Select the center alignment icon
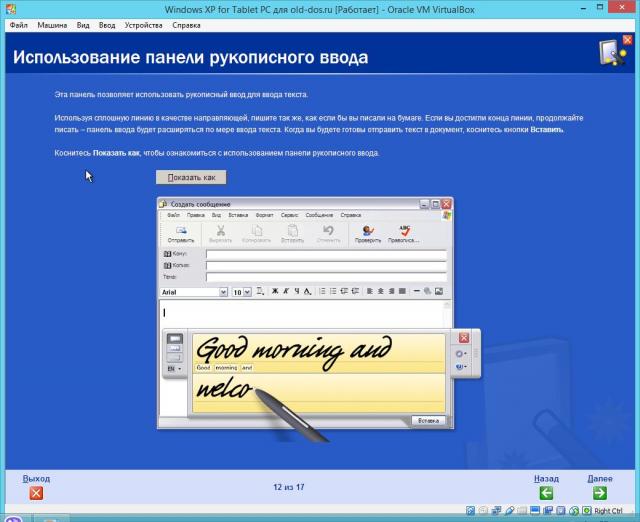Screen dimensions: 640x522 [x=380, y=291]
